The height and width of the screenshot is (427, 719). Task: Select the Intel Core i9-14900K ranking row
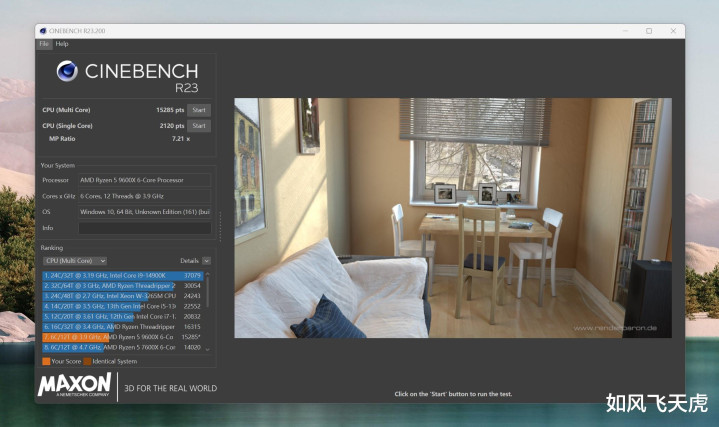coord(122,275)
